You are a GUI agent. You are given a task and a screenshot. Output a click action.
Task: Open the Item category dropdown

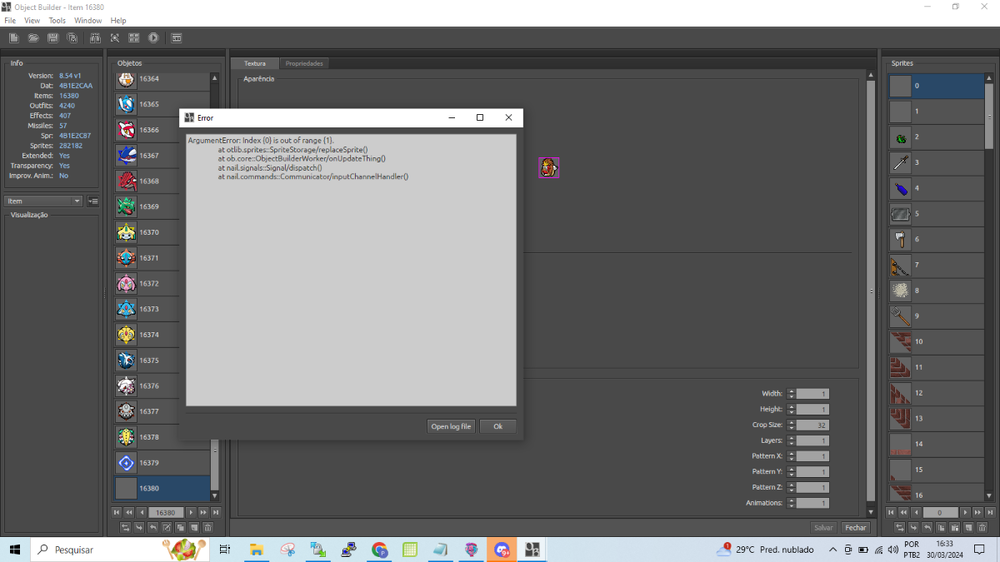click(x=44, y=201)
